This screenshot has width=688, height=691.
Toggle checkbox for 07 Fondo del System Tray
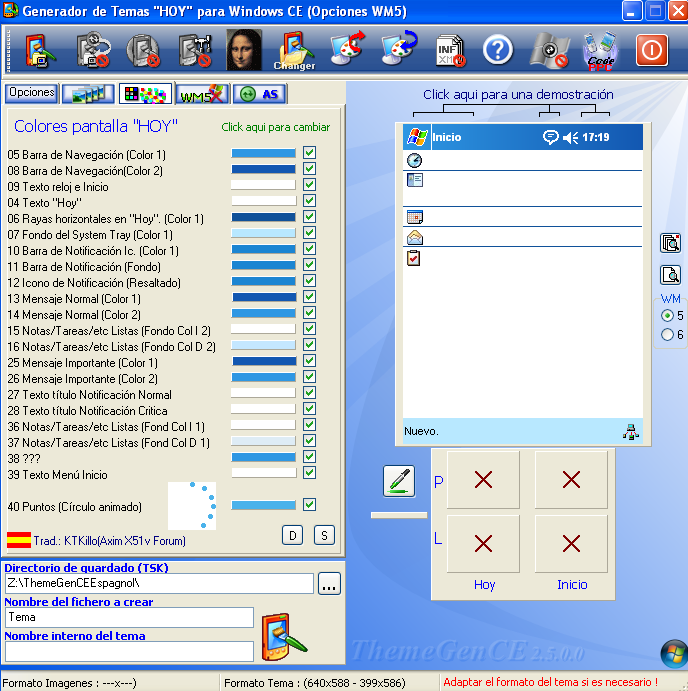pyautogui.click(x=309, y=233)
